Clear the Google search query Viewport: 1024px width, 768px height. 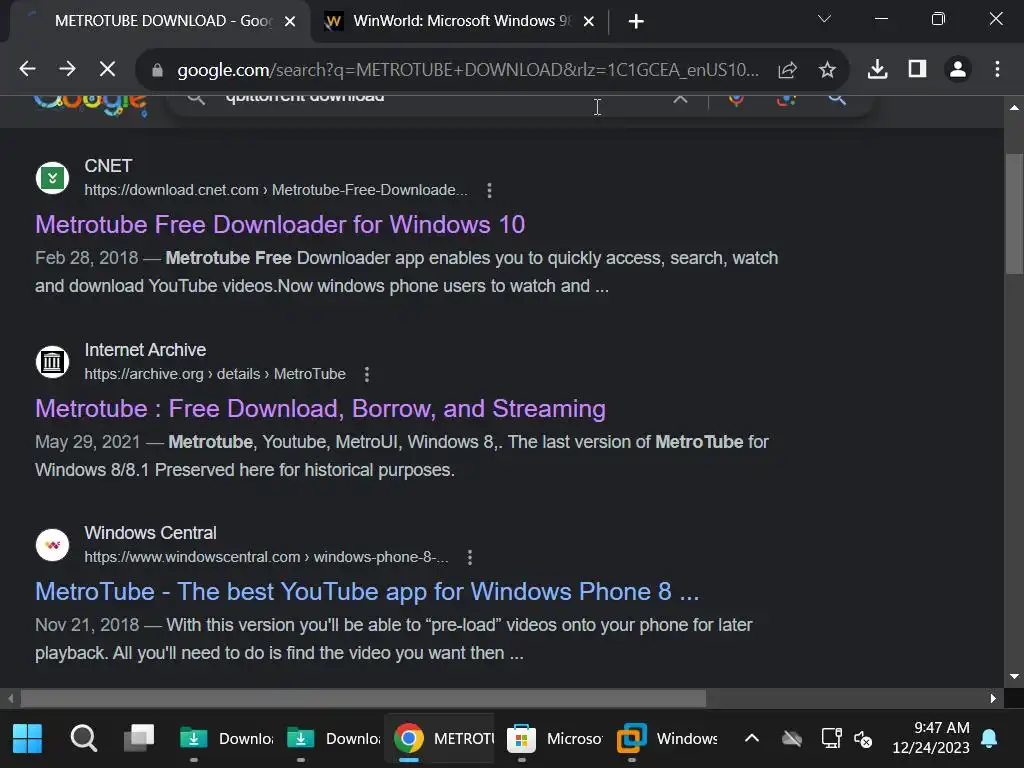tap(680, 99)
